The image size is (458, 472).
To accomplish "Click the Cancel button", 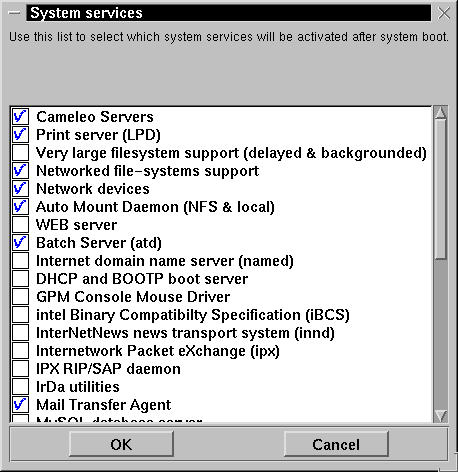I will (x=336, y=444).
